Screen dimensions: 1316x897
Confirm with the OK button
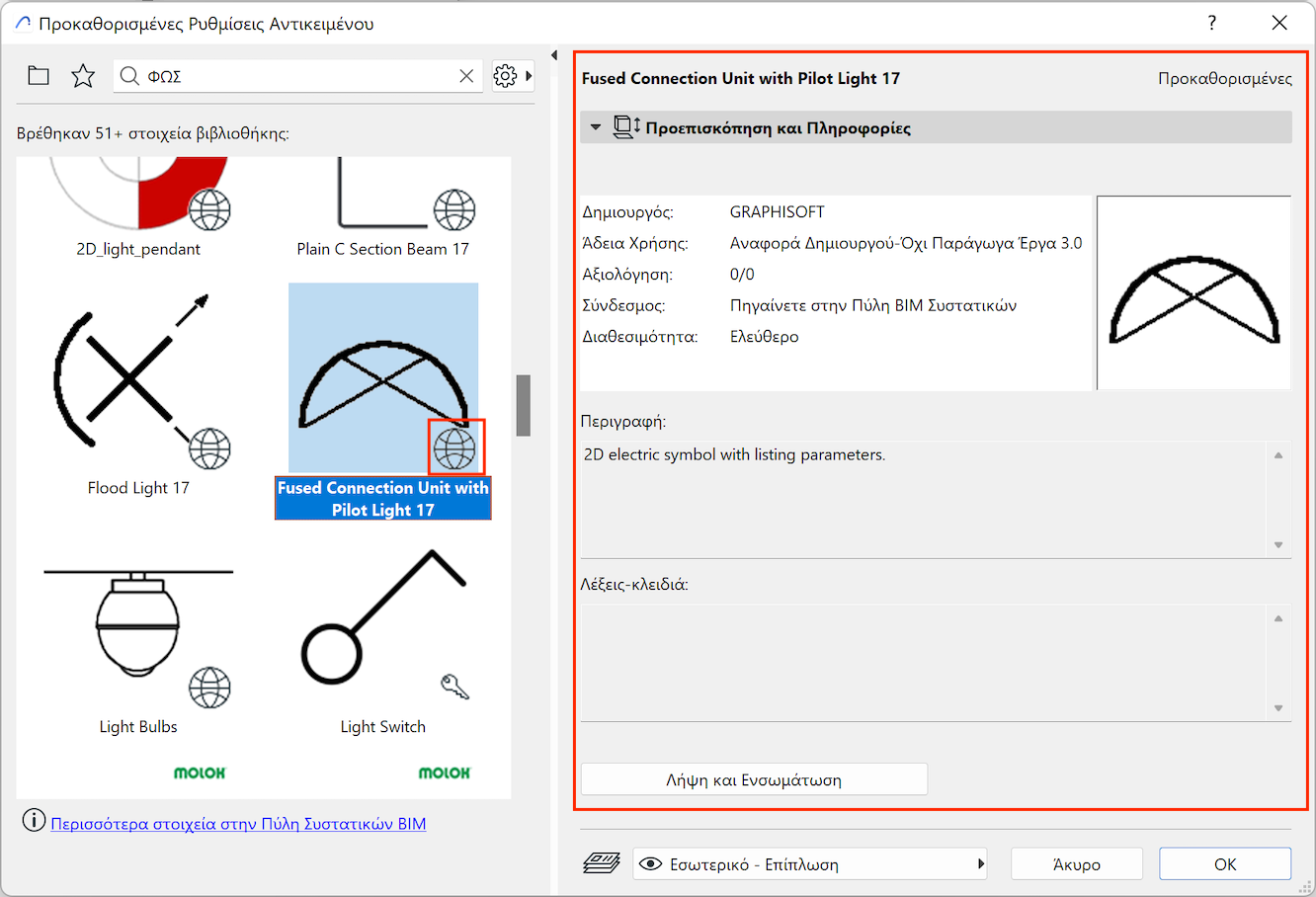coord(1225,864)
